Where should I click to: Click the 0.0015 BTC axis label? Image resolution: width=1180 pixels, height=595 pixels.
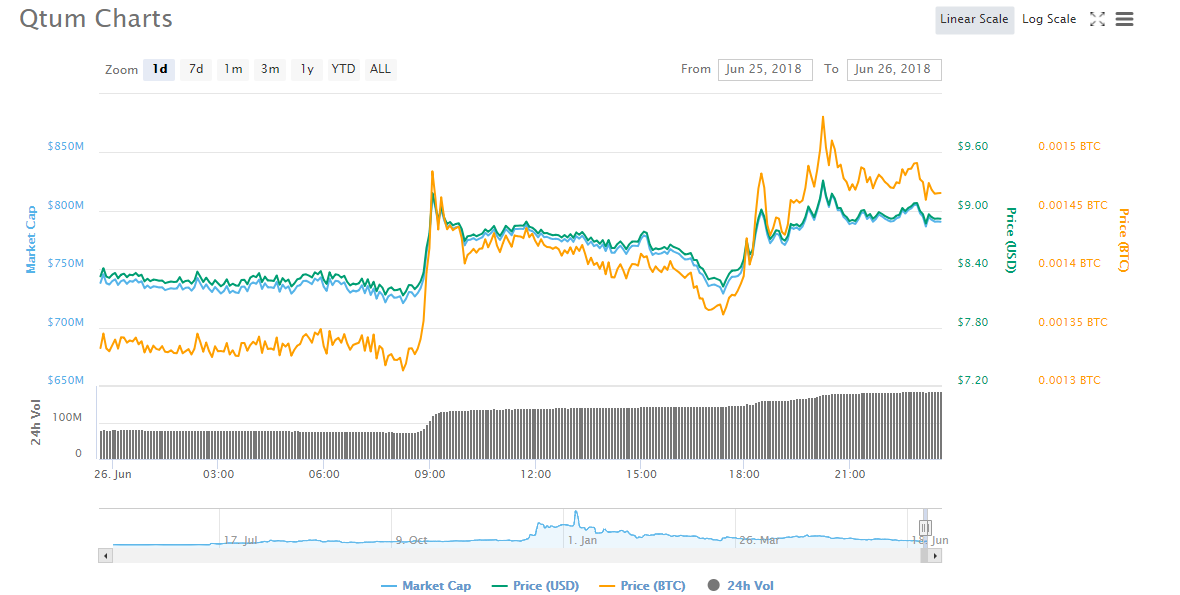[1069, 147]
